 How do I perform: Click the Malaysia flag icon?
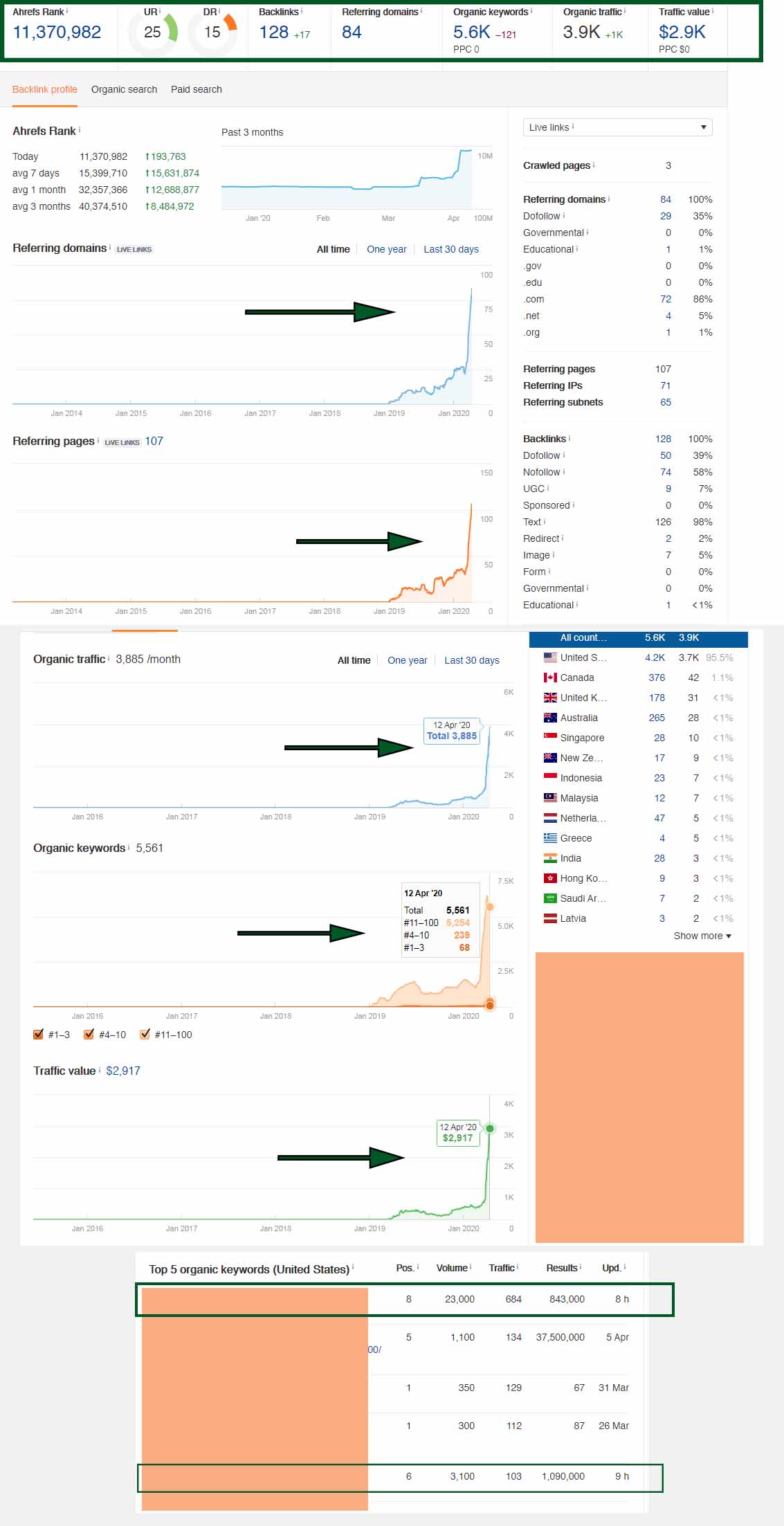pos(550,798)
